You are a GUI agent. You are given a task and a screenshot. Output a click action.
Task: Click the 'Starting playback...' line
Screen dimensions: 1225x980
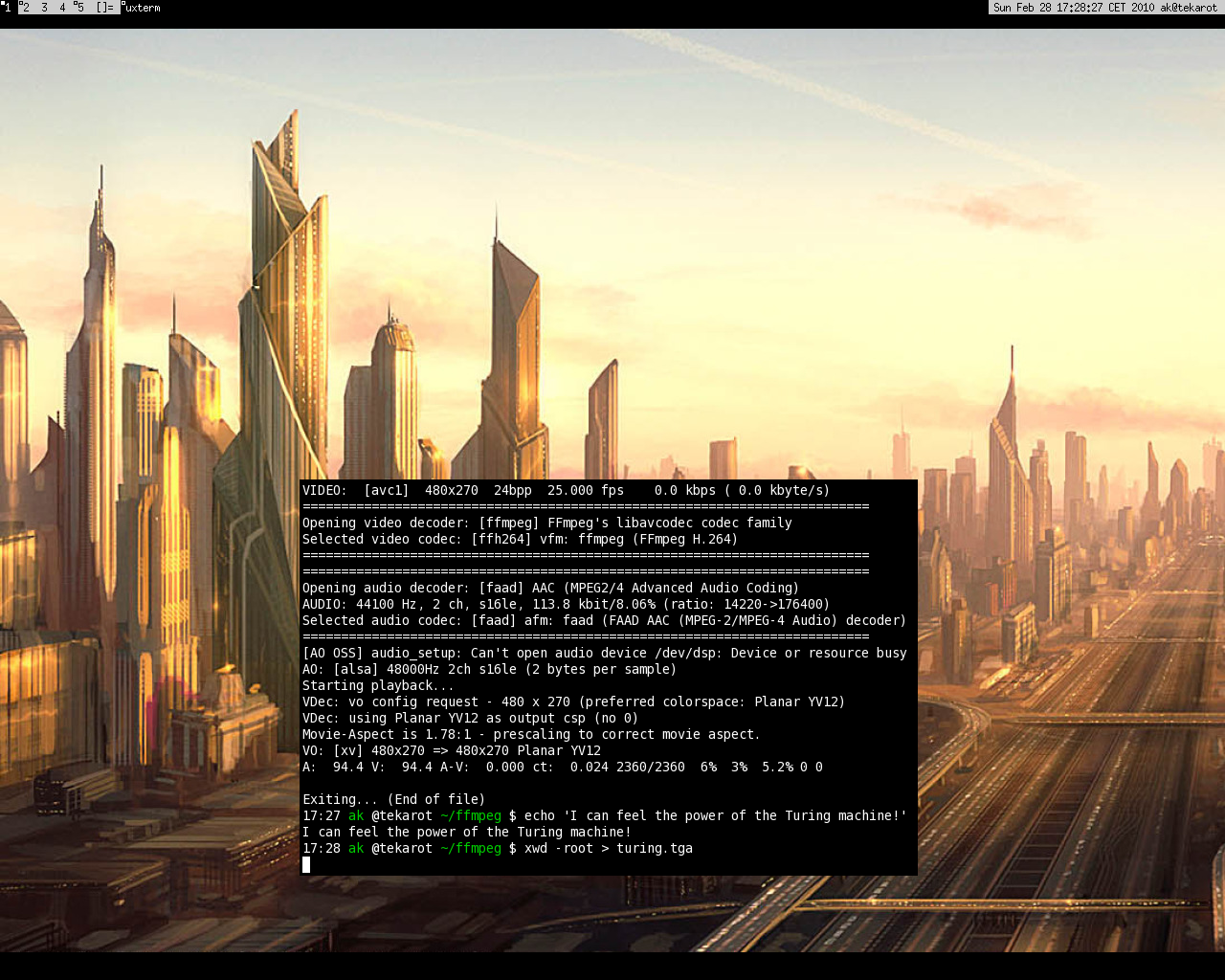[379, 685]
